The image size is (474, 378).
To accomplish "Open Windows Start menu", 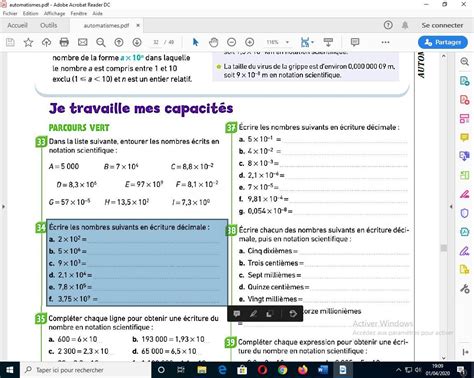I will (x=10, y=370).
